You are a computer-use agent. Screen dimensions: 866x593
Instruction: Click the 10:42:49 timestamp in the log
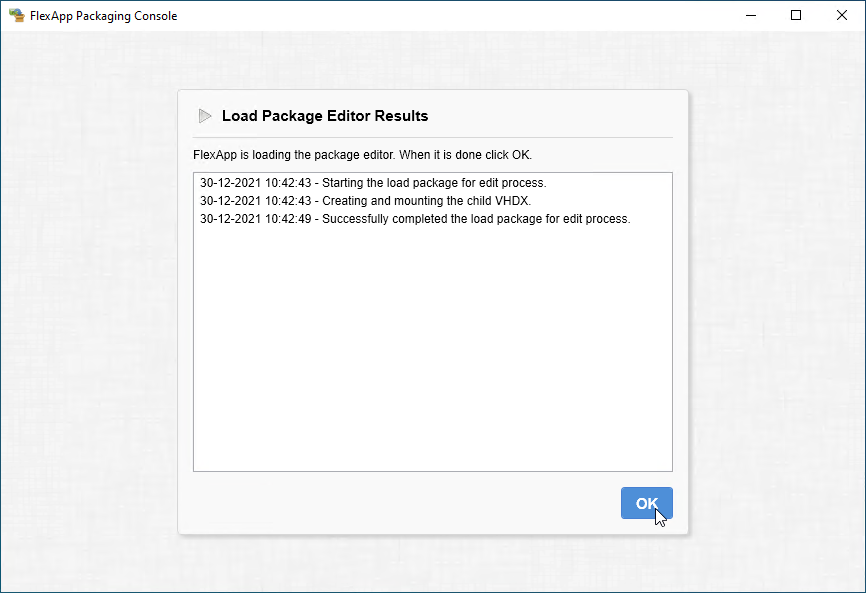289,219
